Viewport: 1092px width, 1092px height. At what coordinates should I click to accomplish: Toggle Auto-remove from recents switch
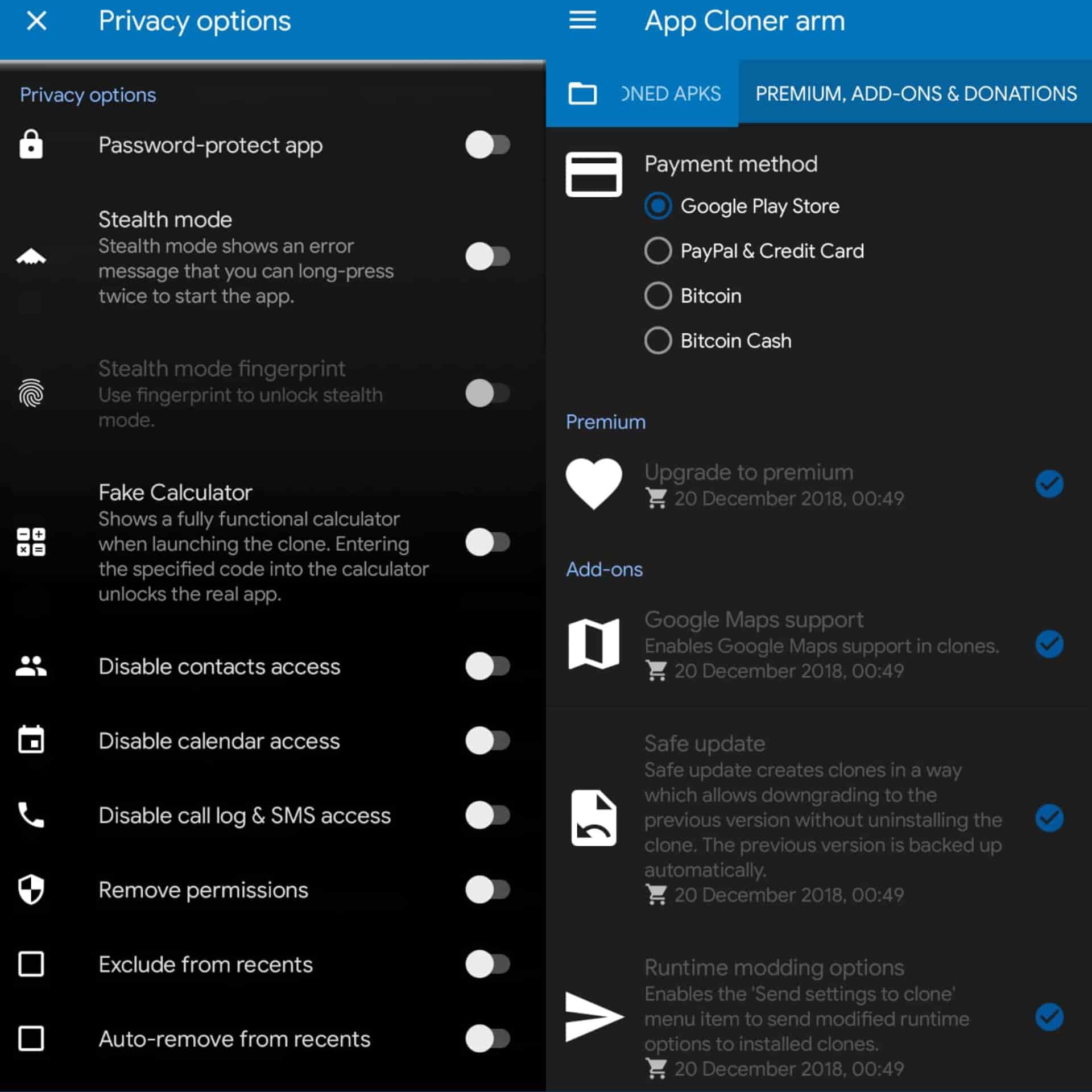(x=487, y=1039)
